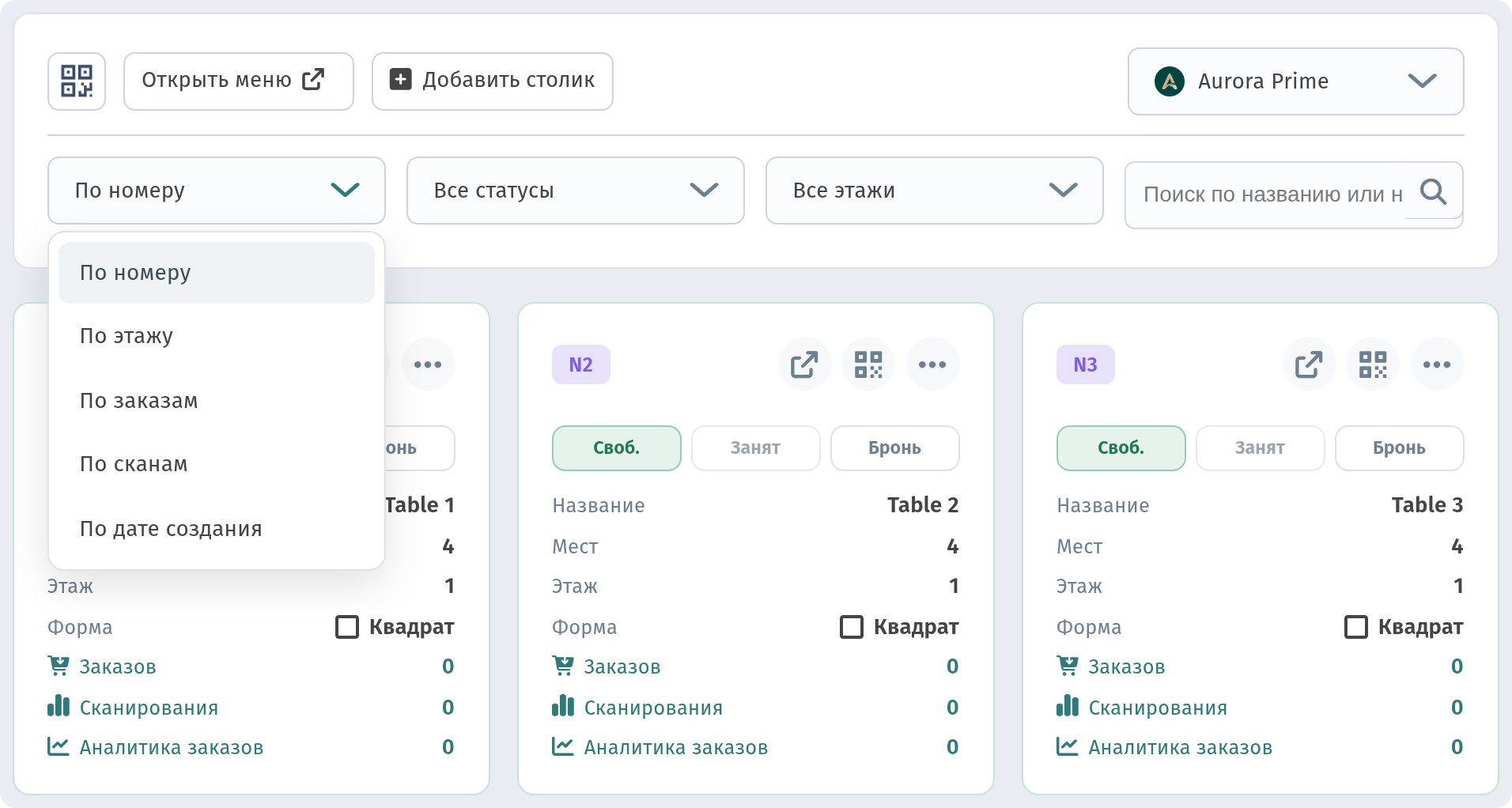The height and width of the screenshot is (808, 1512).
Task: Open the more options menu on N3 card
Action: pyautogui.click(x=1437, y=364)
